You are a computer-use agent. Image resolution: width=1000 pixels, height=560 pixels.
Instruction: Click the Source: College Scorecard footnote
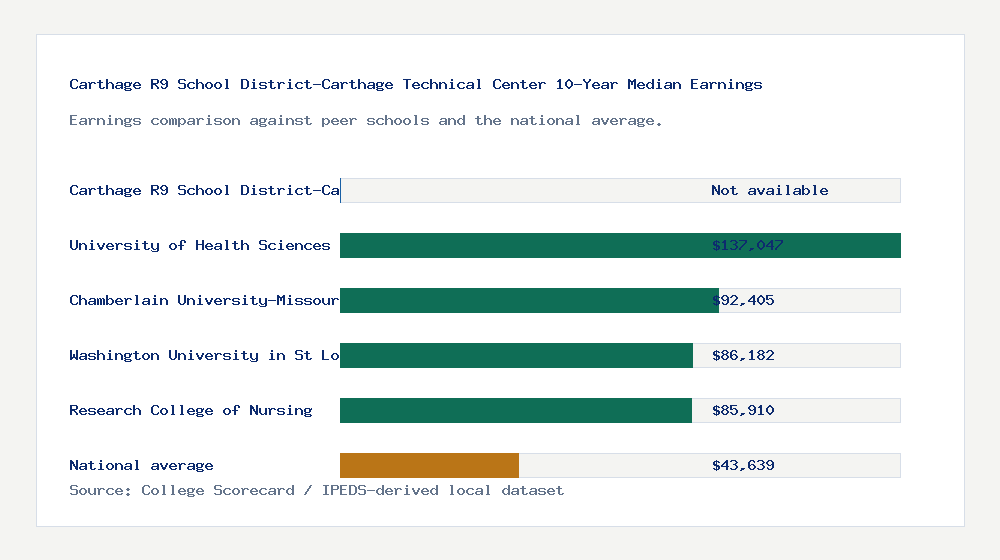316,490
